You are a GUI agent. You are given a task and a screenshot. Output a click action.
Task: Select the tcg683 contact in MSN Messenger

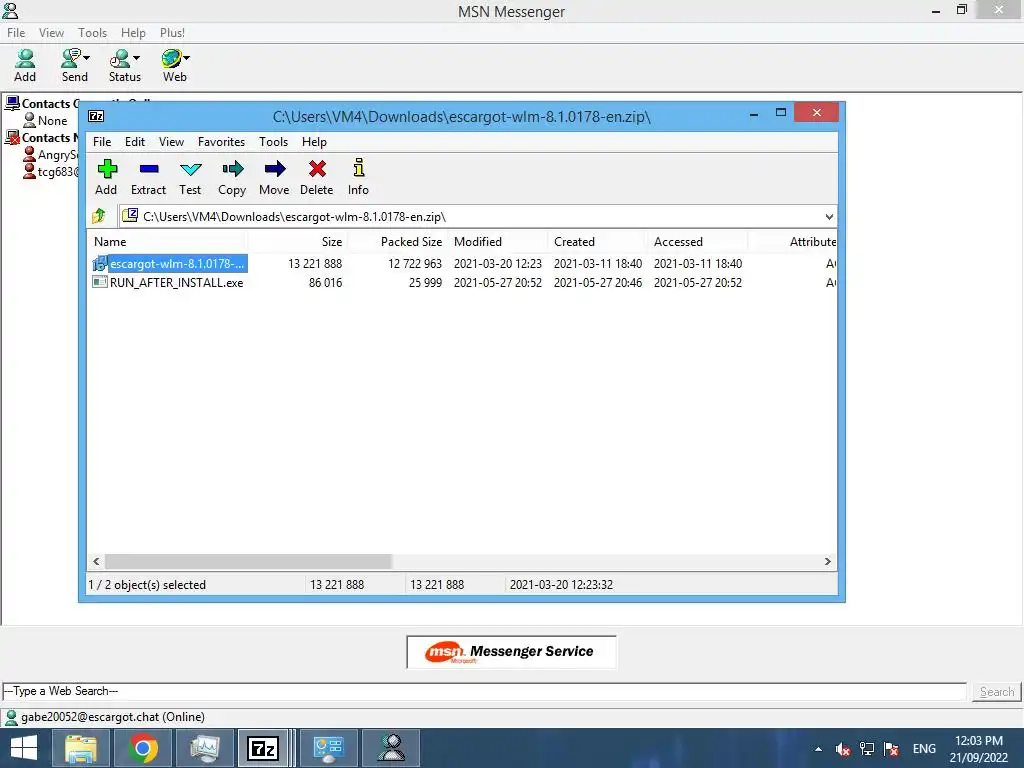point(51,172)
